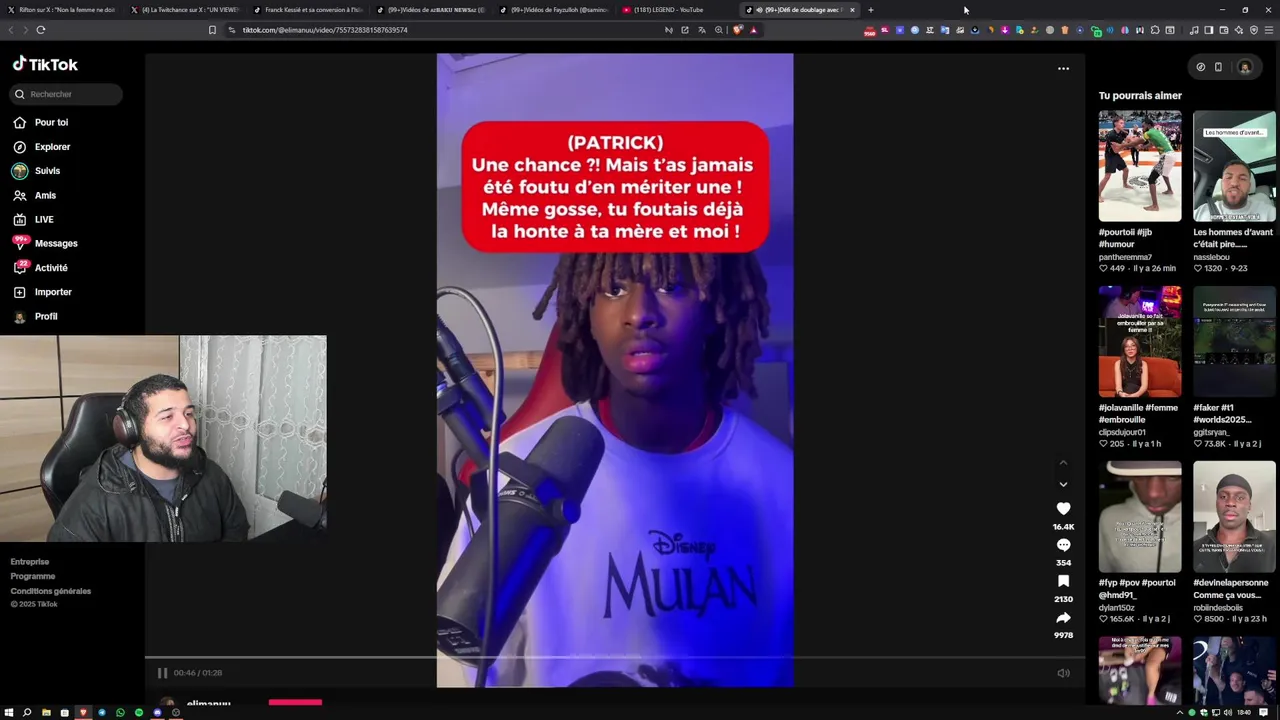Mute the video volume icon

click(x=1063, y=673)
